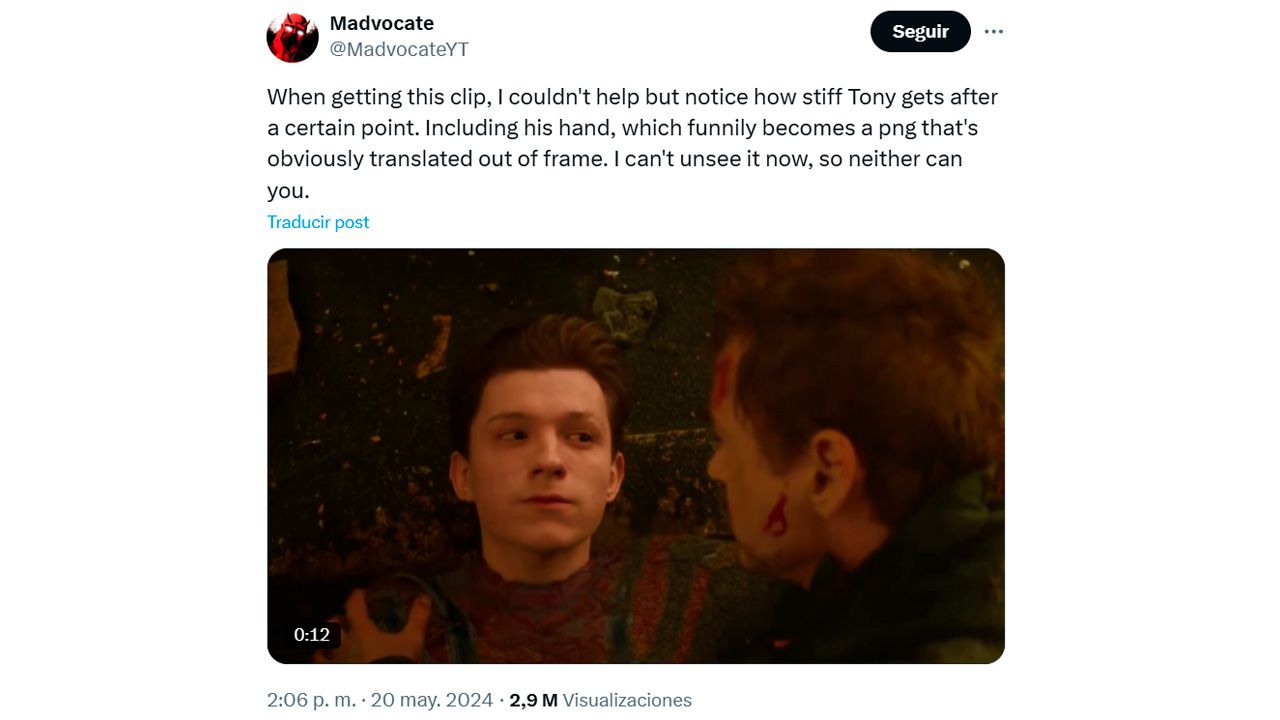Image resolution: width=1280 pixels, height=720 pixels.
Task: Click the 0:12 video duration badge
Action: [x=311, y=634]
